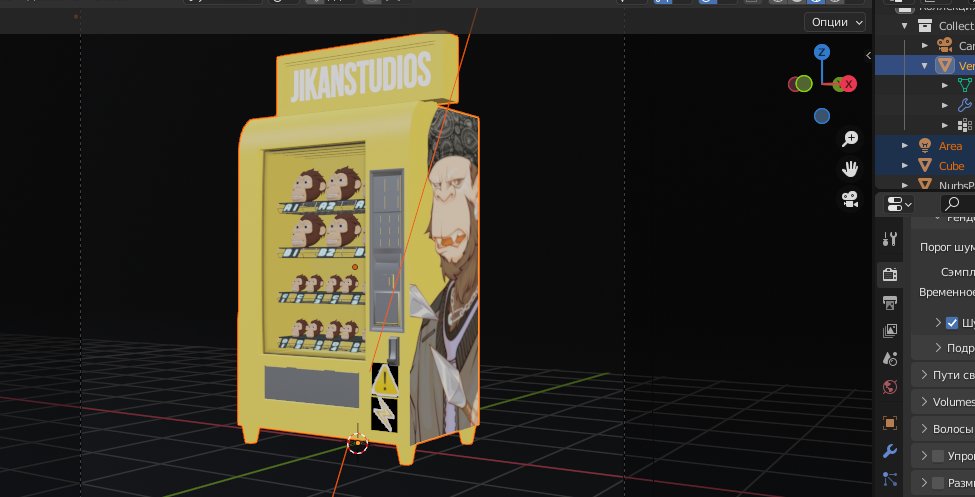The height and width of the screenshot is (497, 975).
Task: Open the Tool properties tab
Action: pos(890,239)
